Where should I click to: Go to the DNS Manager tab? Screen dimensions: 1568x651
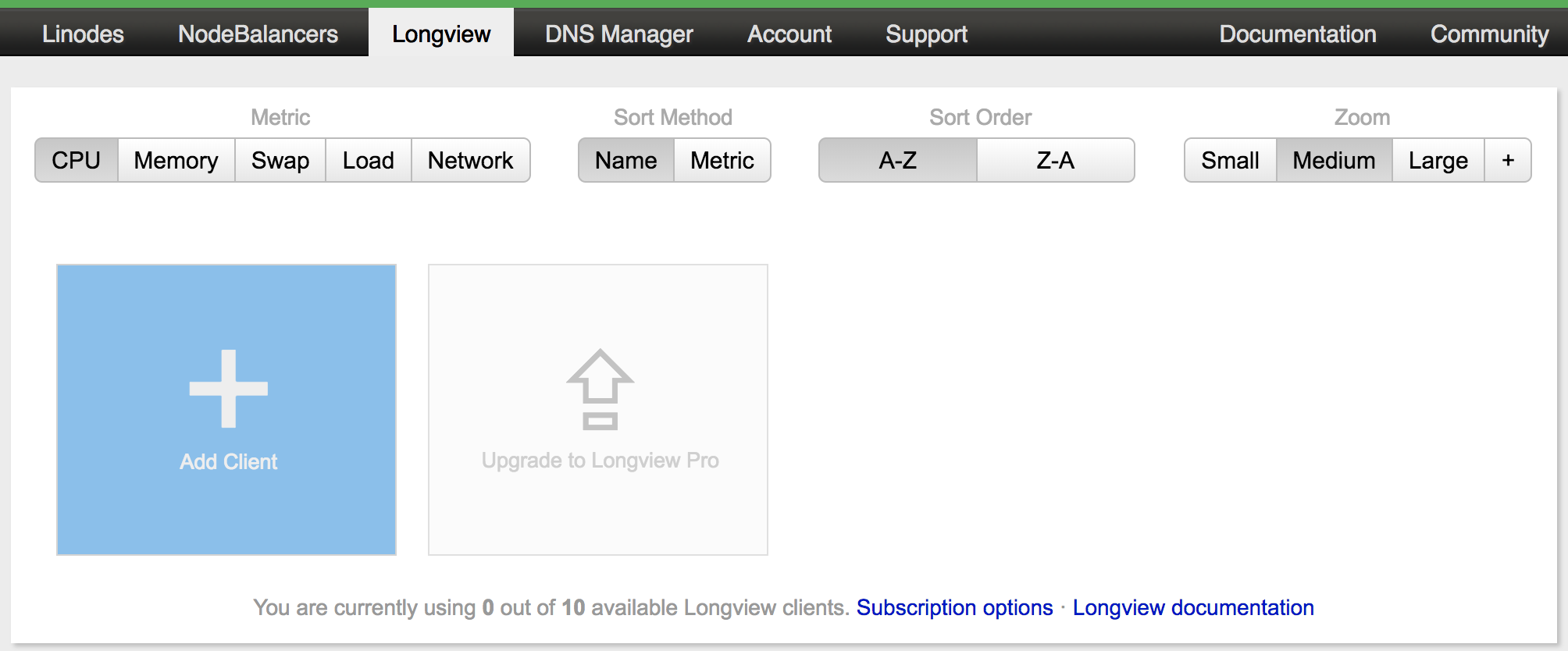[618, 34]
